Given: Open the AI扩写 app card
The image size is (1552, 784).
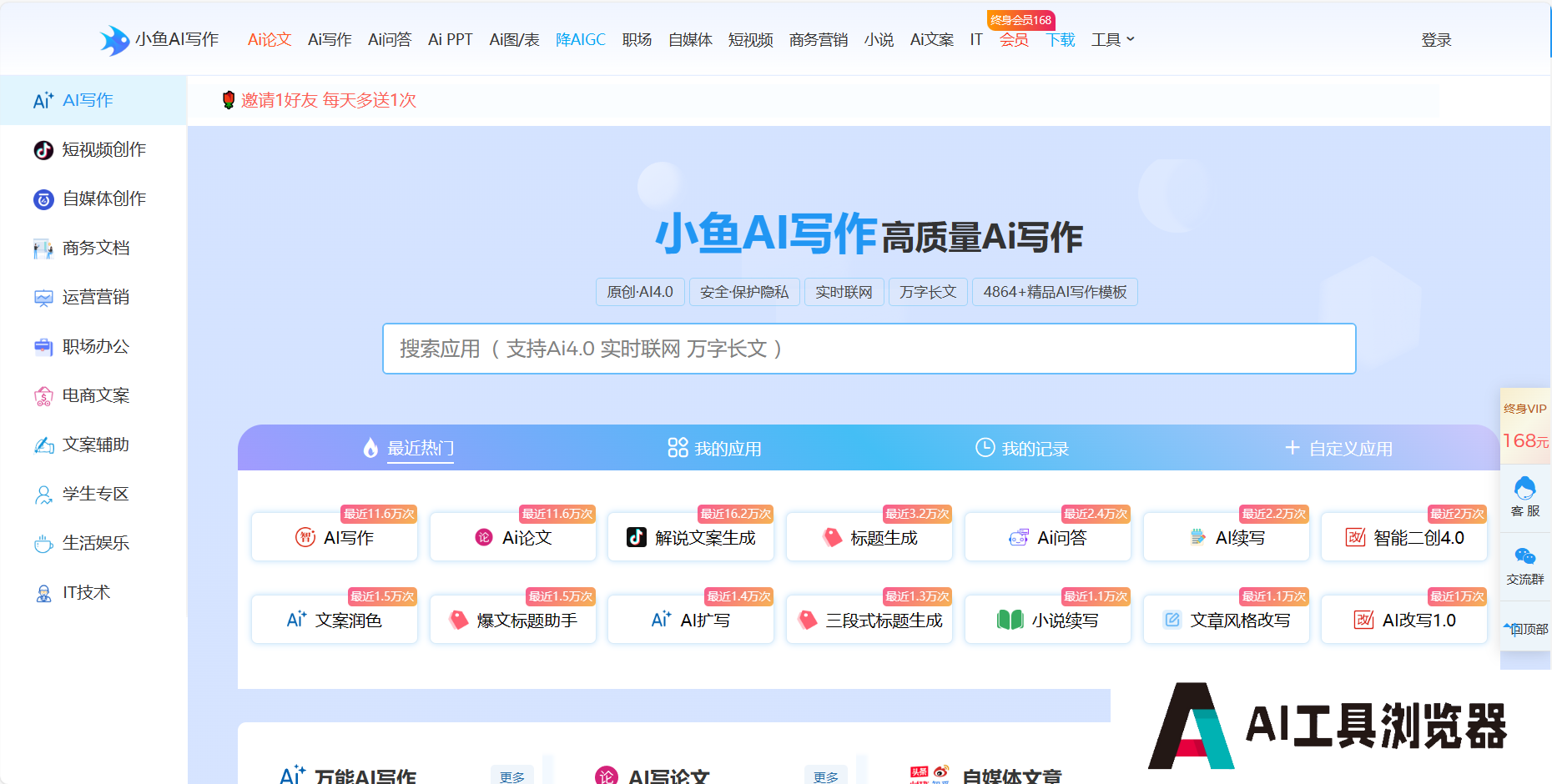Looking at the screenshot, I should point(691,620).
